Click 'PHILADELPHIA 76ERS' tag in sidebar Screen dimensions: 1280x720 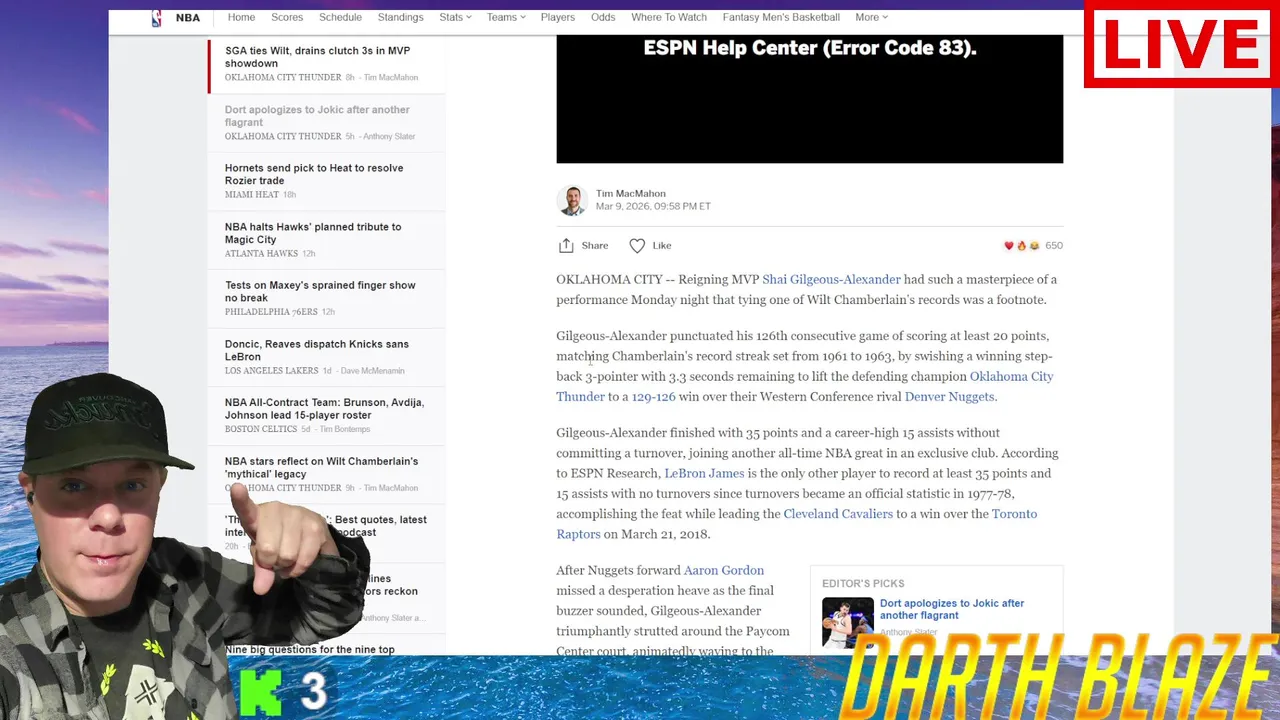pos(271,312)
